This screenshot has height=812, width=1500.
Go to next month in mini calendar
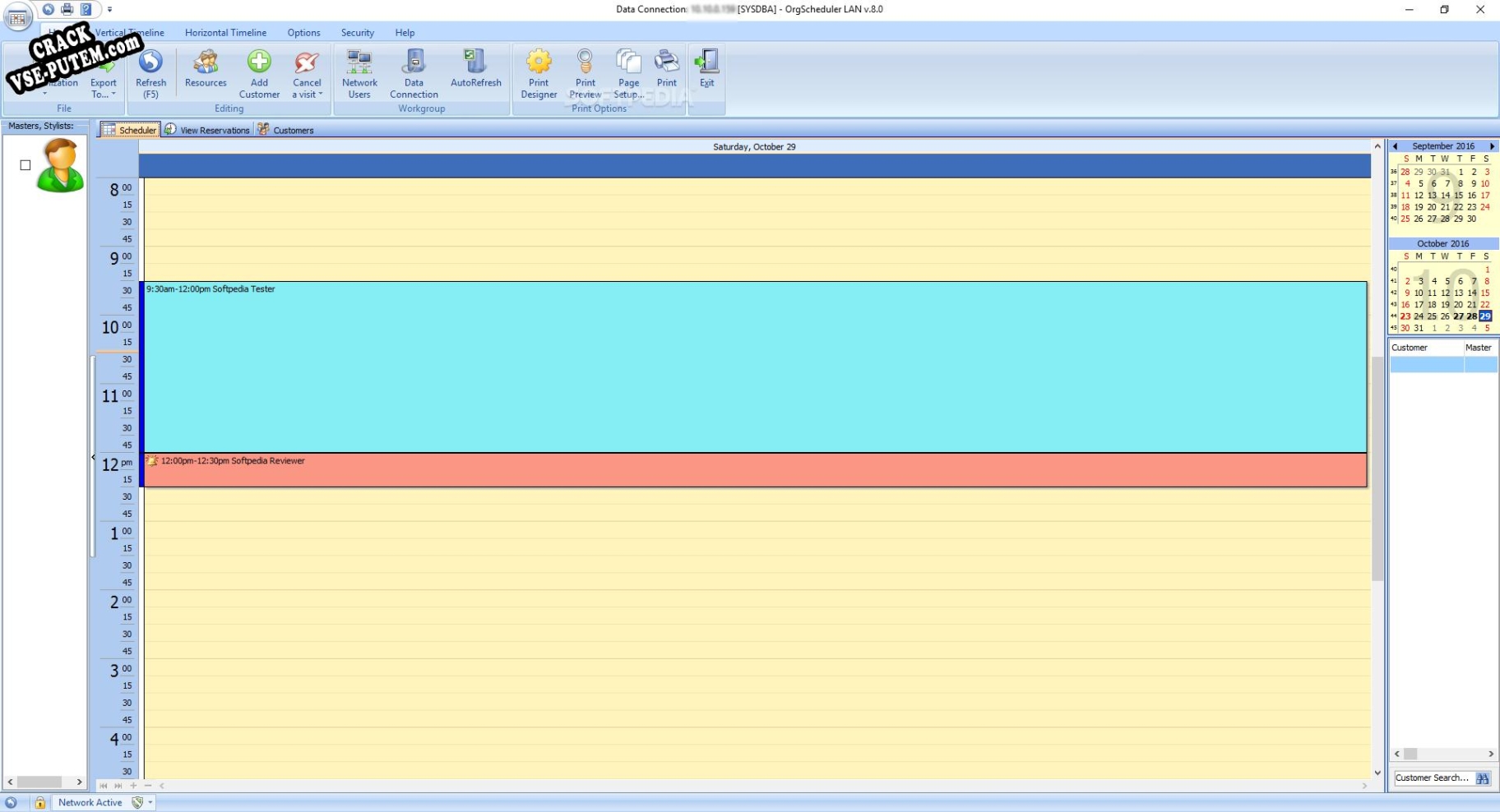point(1492,146)
